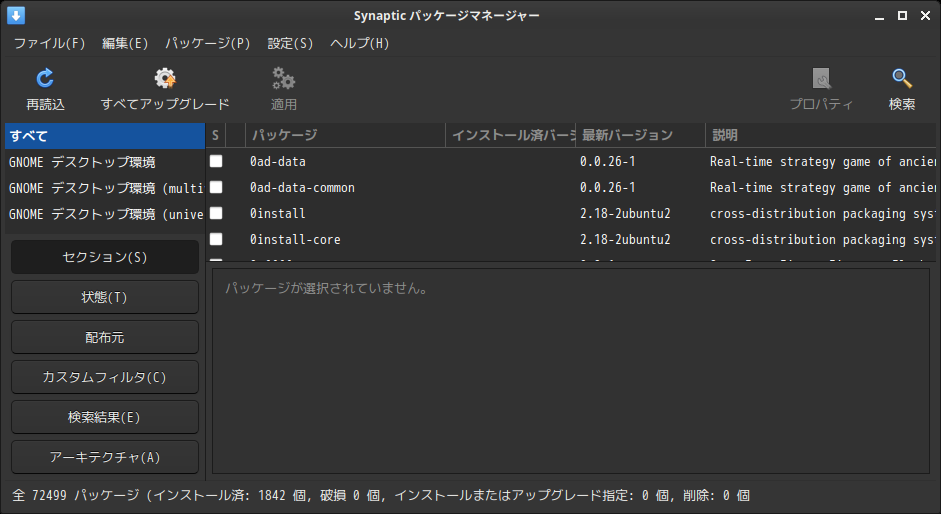The width and height of the screenshot is (941, 514).
Task: Click version 0.0.26-1 of 0ad-data-common
Action: tap(607, 187)
